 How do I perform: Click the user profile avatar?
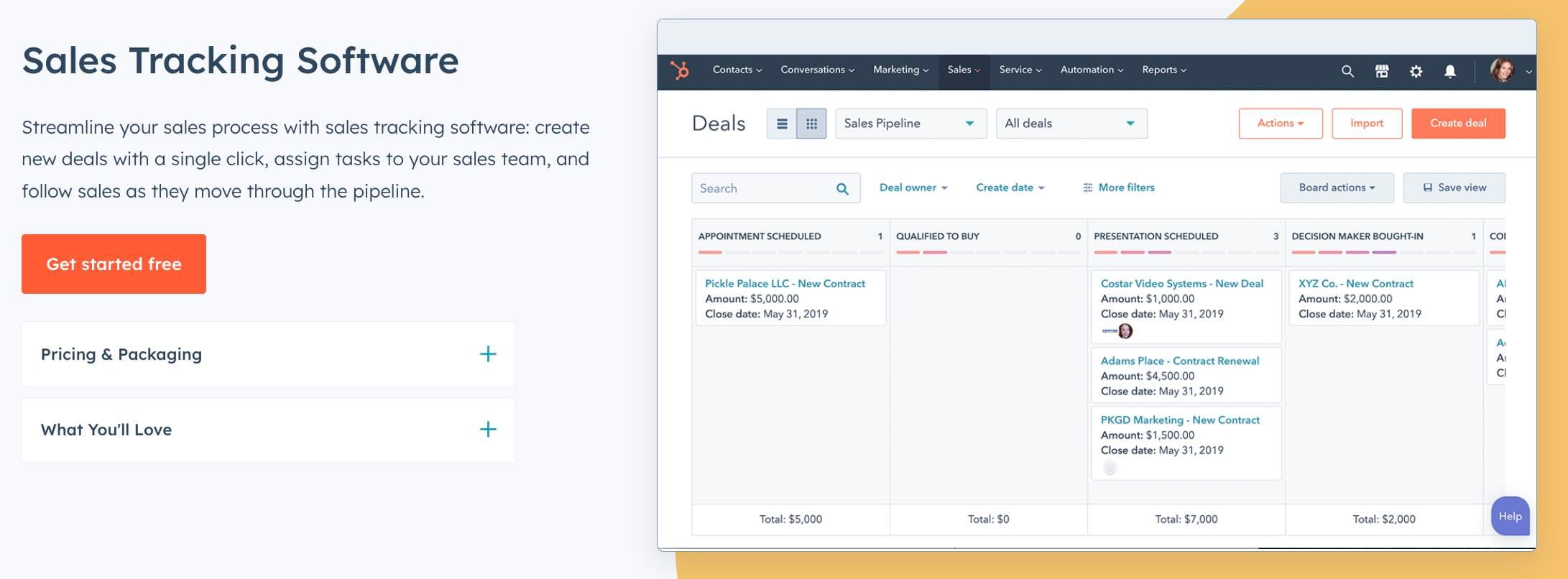point(1502,70)
